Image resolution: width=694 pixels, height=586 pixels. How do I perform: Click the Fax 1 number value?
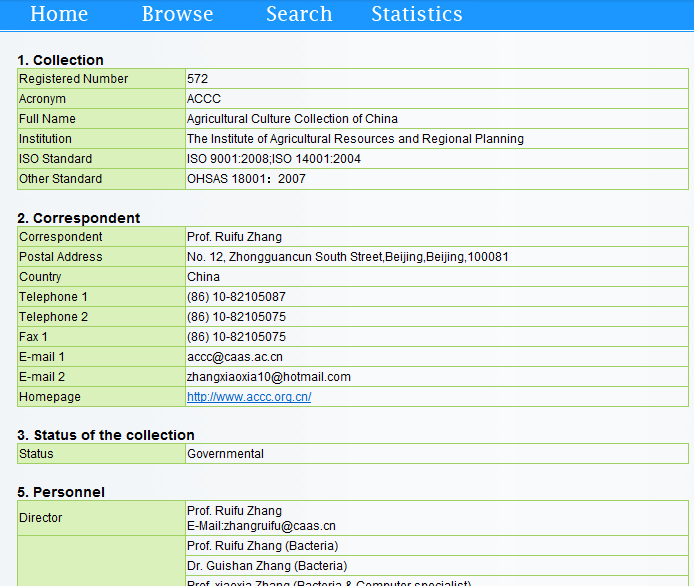click(x=236, y=337)
